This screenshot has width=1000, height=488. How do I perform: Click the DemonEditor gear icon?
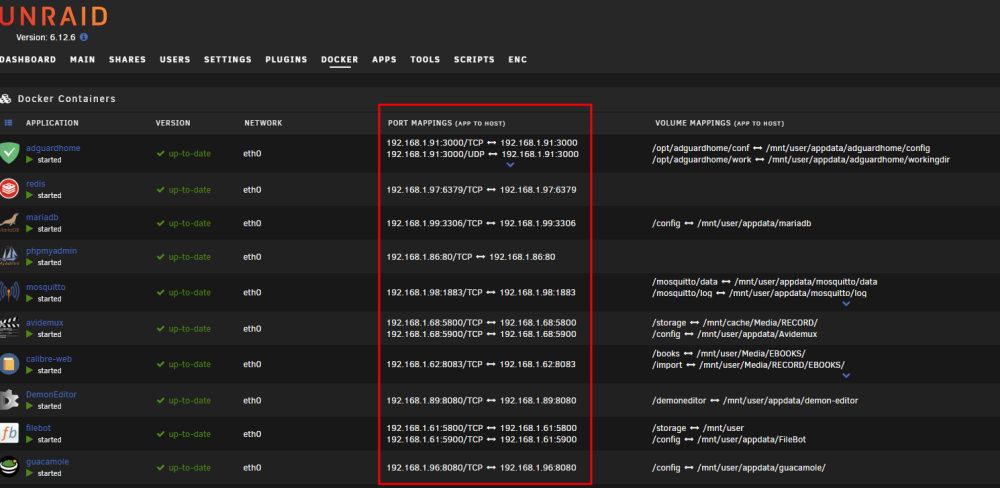point(8,400)
